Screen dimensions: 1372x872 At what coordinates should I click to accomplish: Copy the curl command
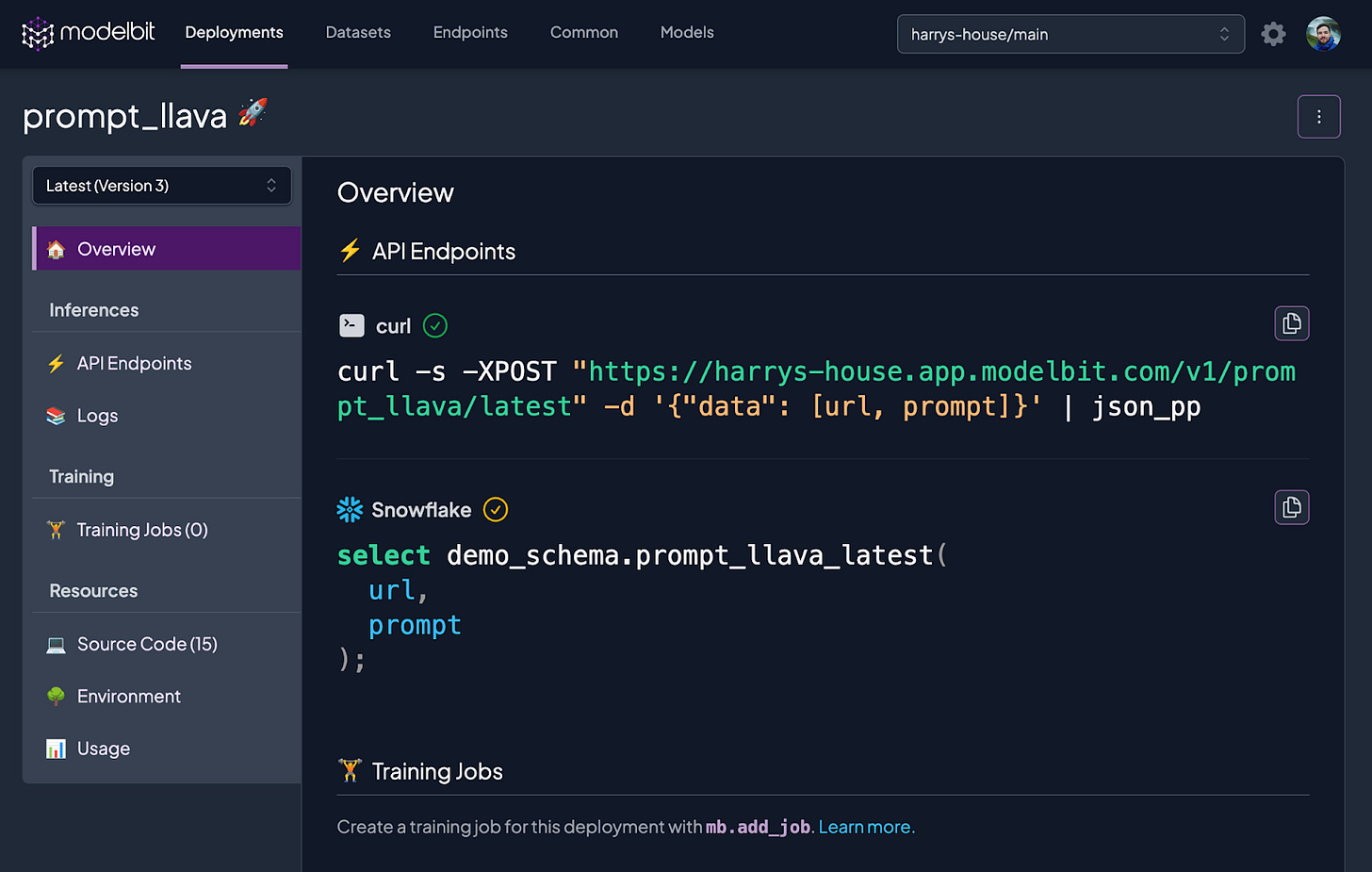coord(1291,323)
